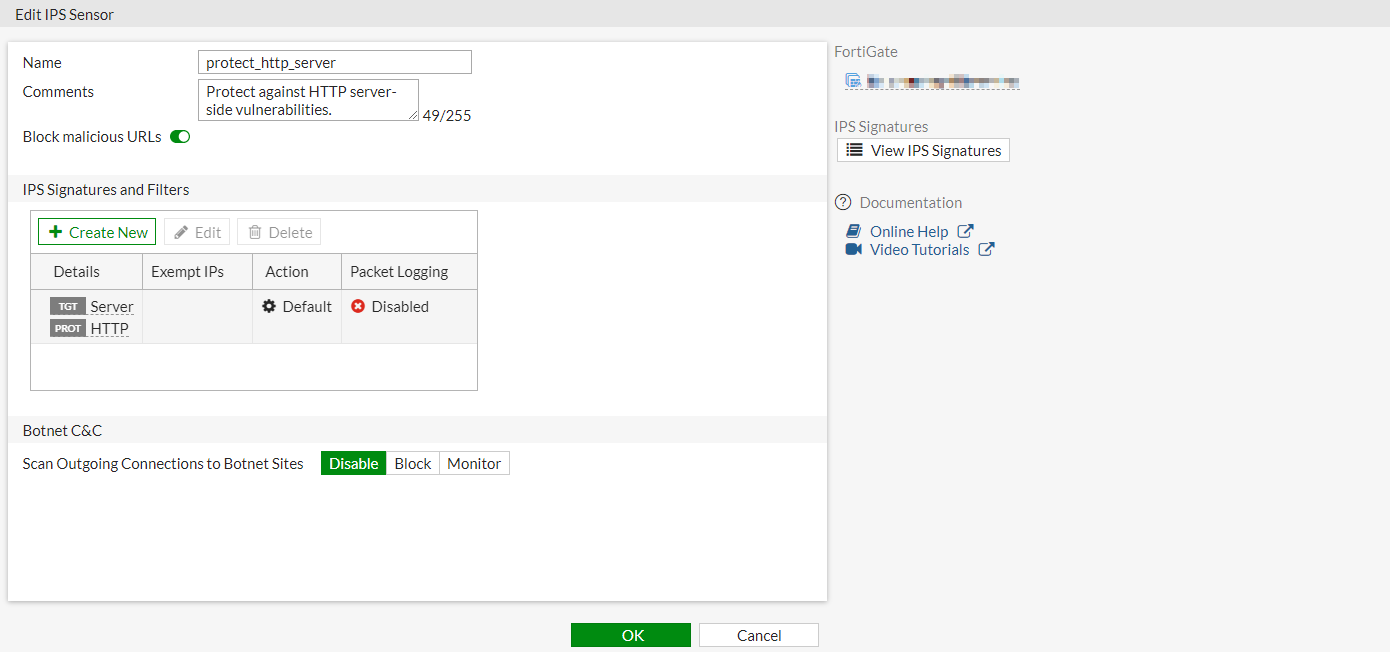Viewport: 1390px width, 652px height.
Task: Click inside the Name input field
Action: tap(334, 62)
